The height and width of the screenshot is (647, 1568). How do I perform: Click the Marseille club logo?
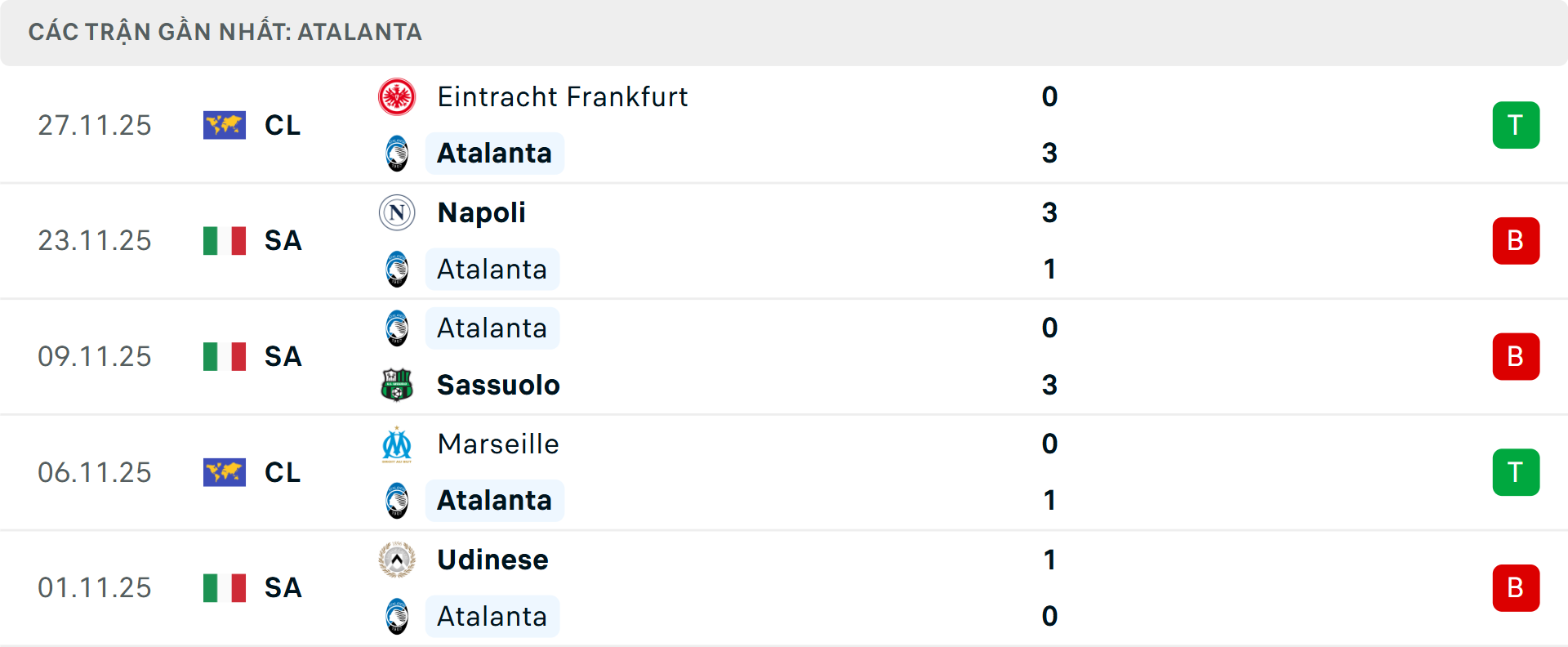(397, 444)
